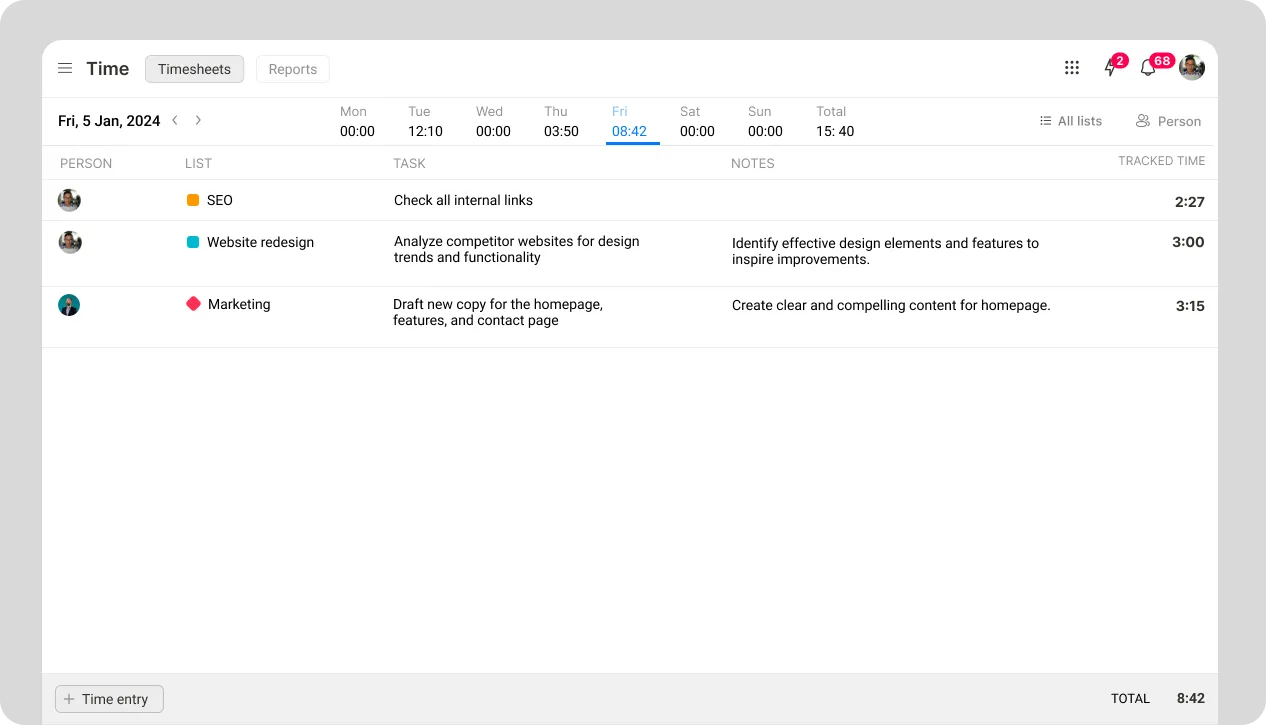Open the Person filter
1266x725 pixels.
[x=1168, y=121]
